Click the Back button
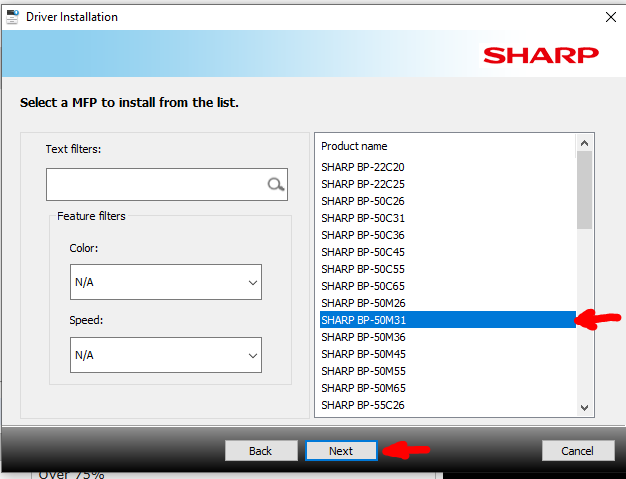Viewport: 626px width, 479px height. click(x=261, y=451)
